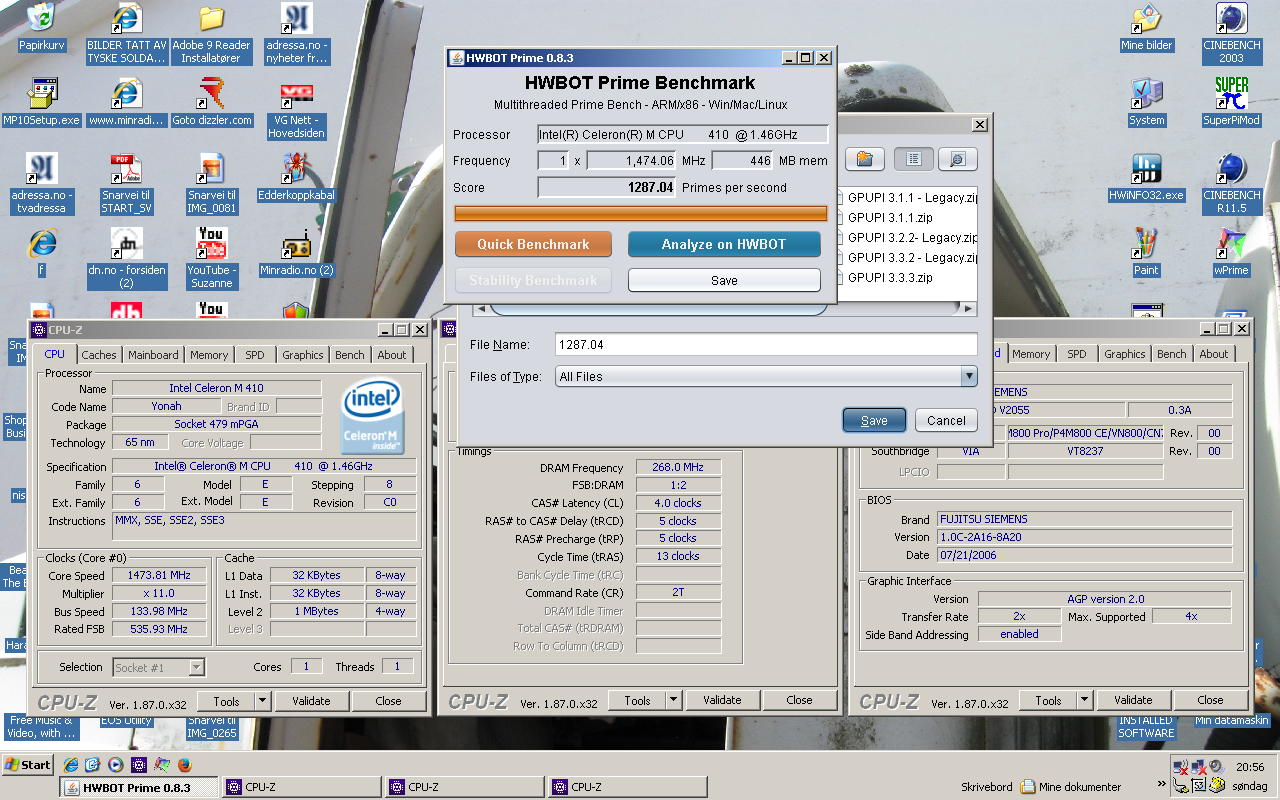The width and height of the screenshot is (1280, 800).
Task: Click the Quick Benchmark button
Action: click(x=533, y=244)
